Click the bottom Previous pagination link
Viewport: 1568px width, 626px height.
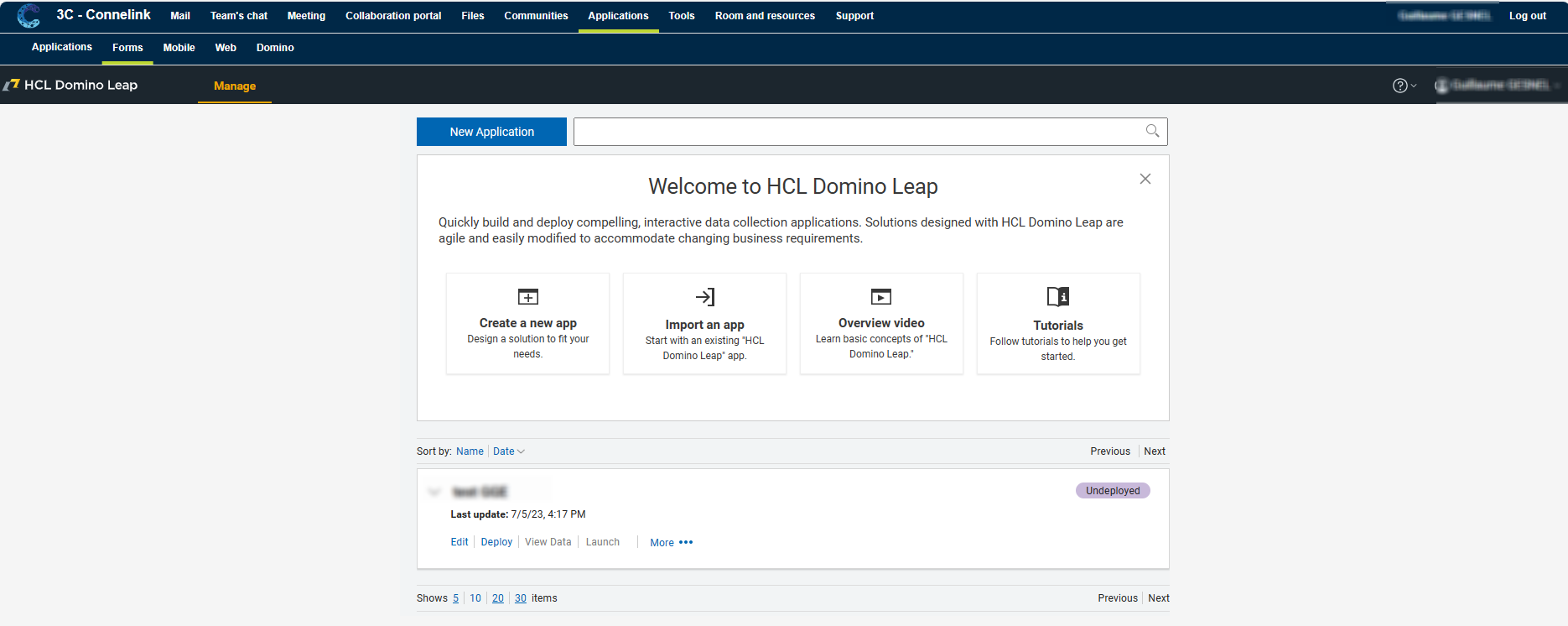[x=1118, y=598]
